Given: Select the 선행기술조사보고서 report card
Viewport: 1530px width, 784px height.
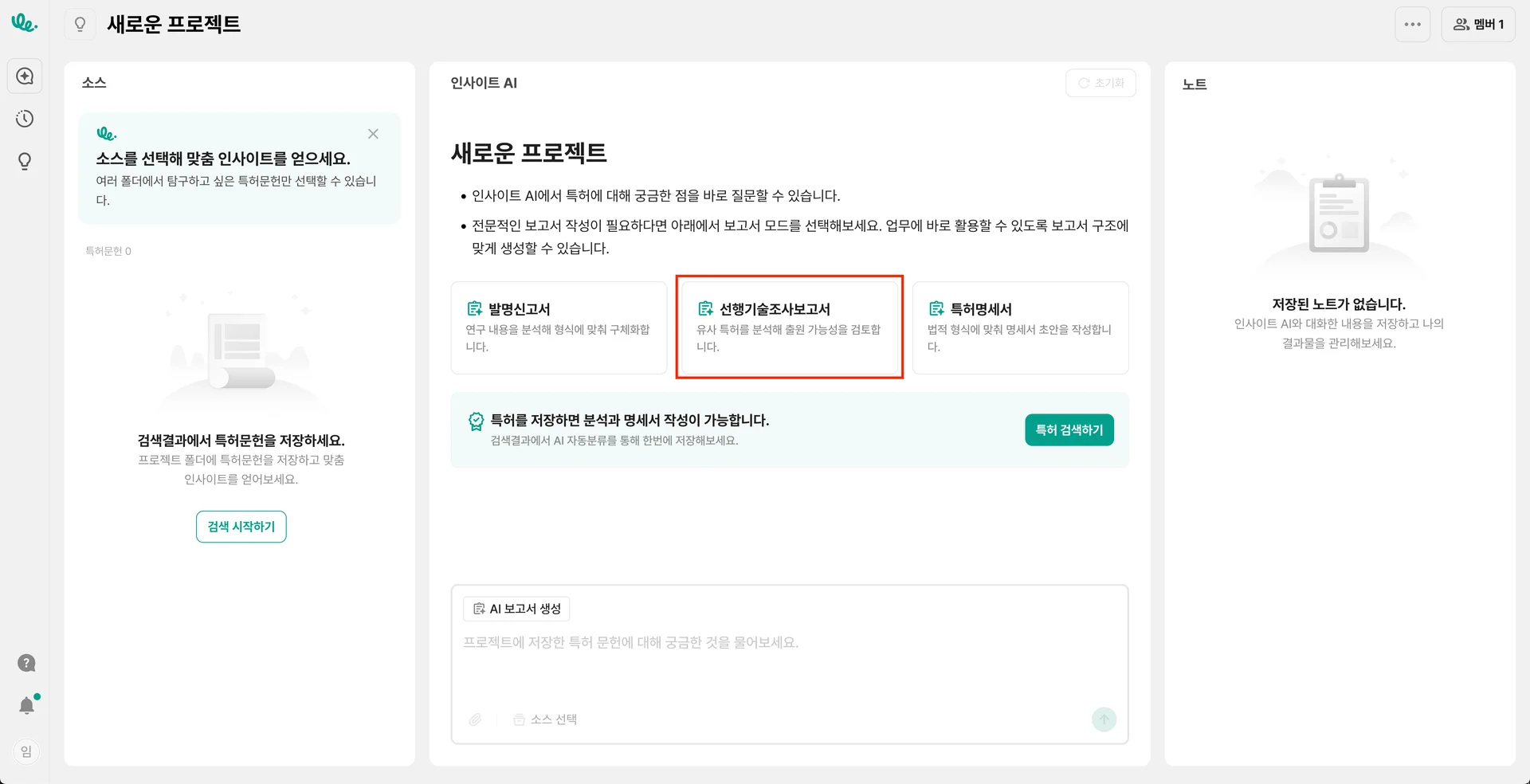Looking at the screenshot, I should point(789,327).
